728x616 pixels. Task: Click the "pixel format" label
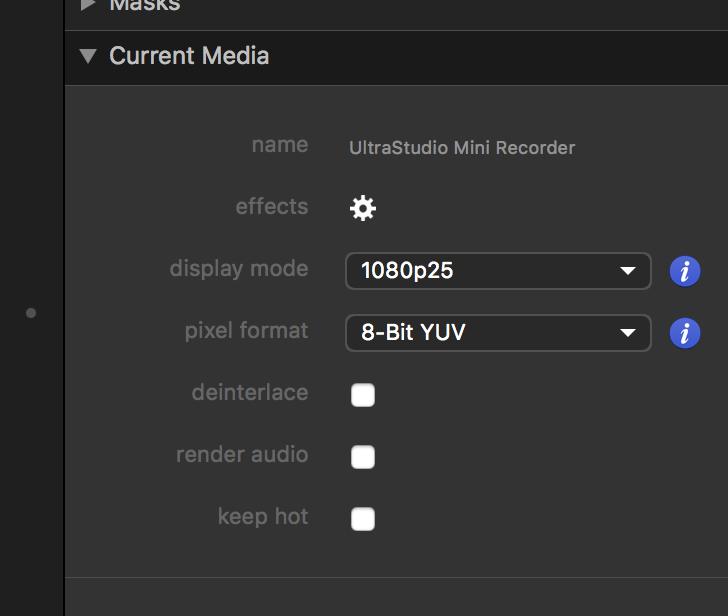pyautogui.click(x=246, y=331)
